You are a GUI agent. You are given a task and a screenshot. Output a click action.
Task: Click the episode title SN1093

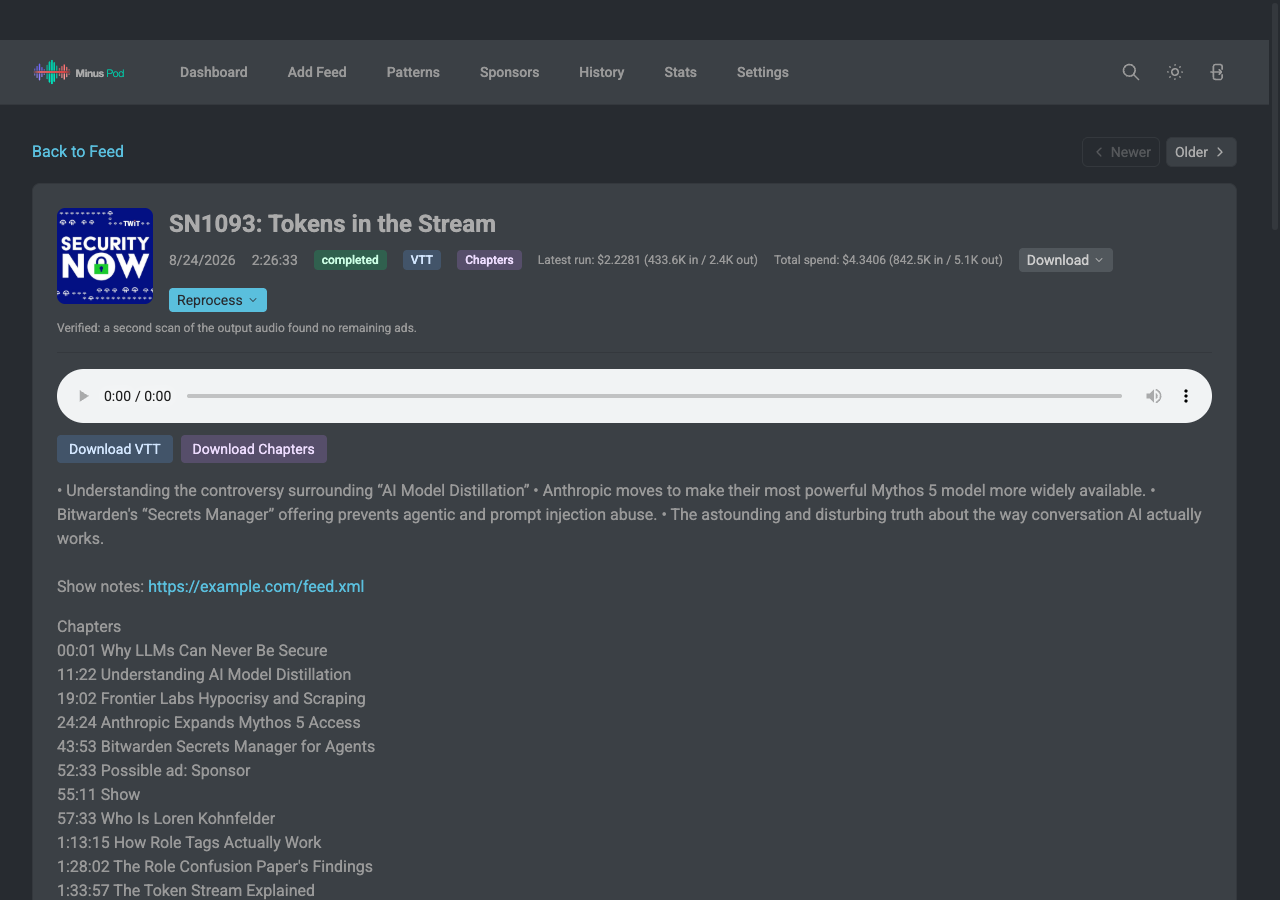coord(332,224)
